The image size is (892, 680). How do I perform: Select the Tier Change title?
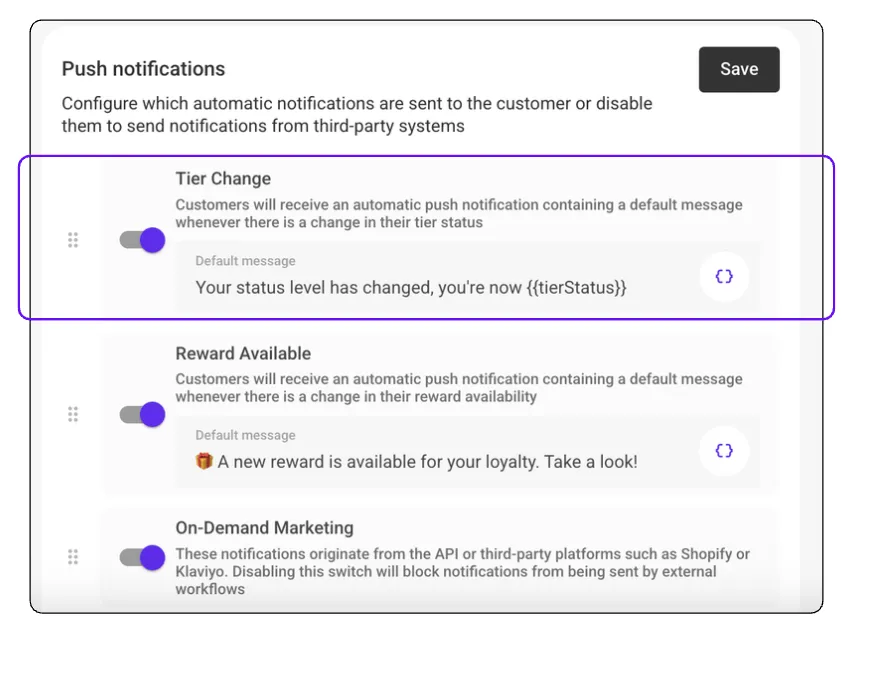coord(223,179)
